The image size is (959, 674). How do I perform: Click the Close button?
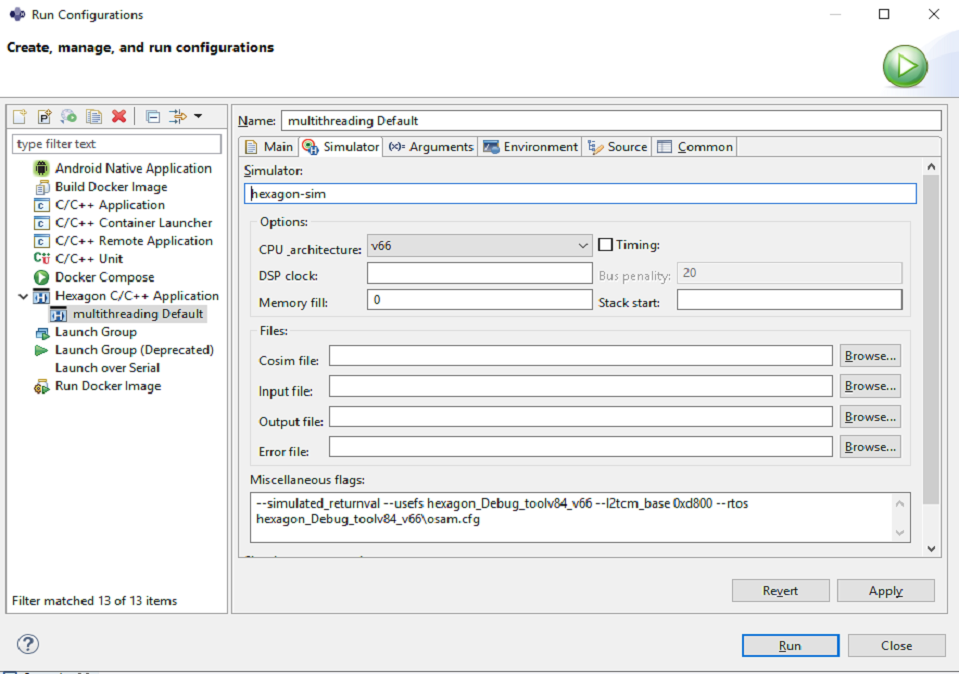click(x=897, y=646)
